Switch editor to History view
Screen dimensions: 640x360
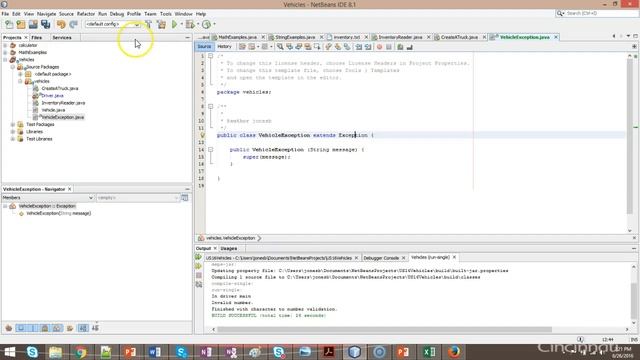click(x=224, y=47)
